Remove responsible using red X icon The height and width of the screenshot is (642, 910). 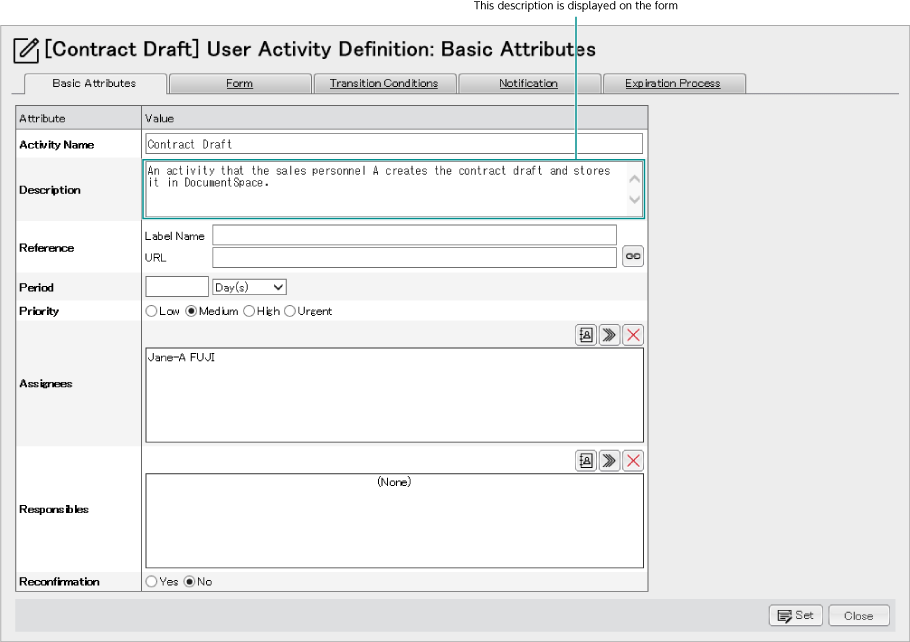point(633,461)
